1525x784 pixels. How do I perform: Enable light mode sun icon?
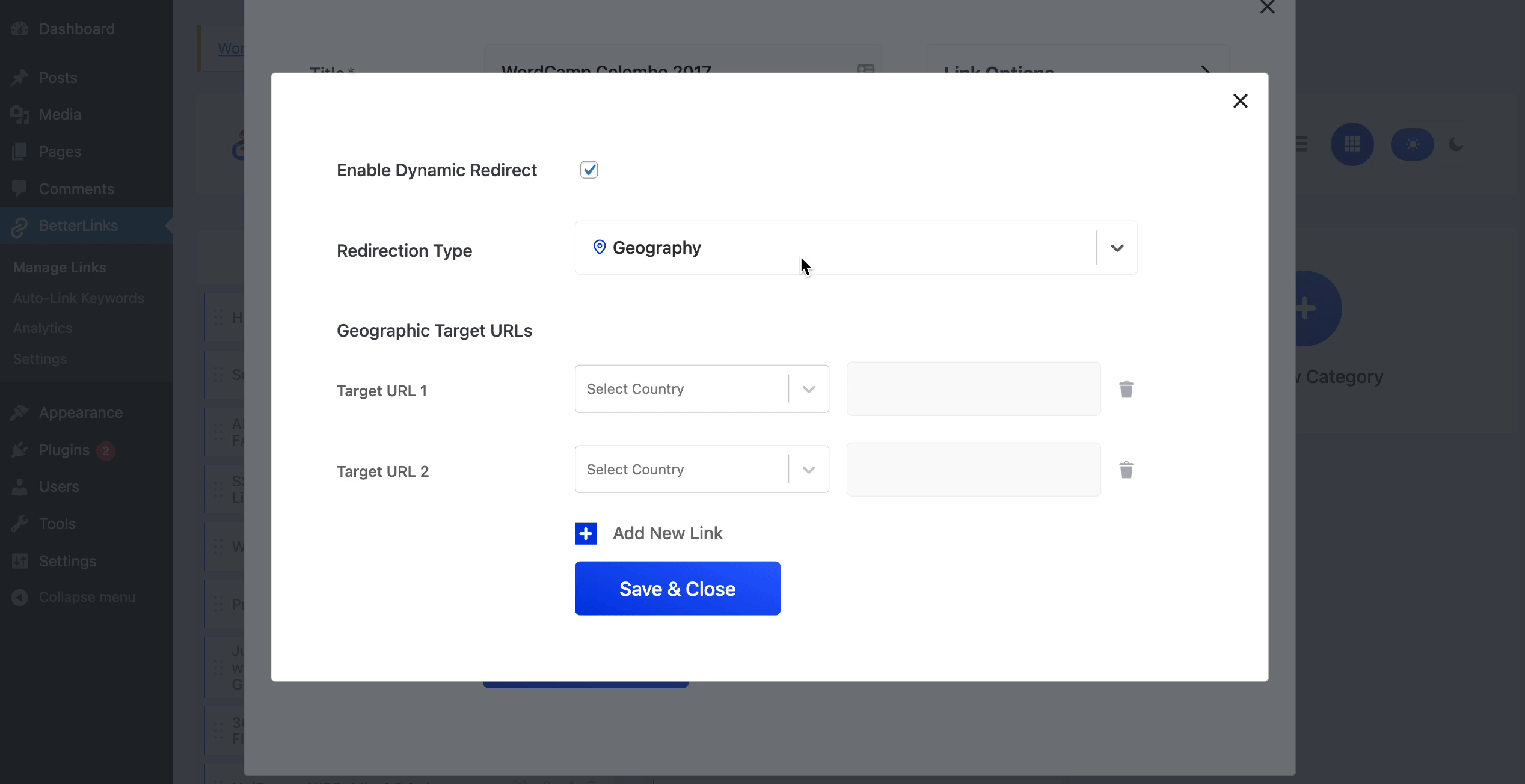[1412, 144]
